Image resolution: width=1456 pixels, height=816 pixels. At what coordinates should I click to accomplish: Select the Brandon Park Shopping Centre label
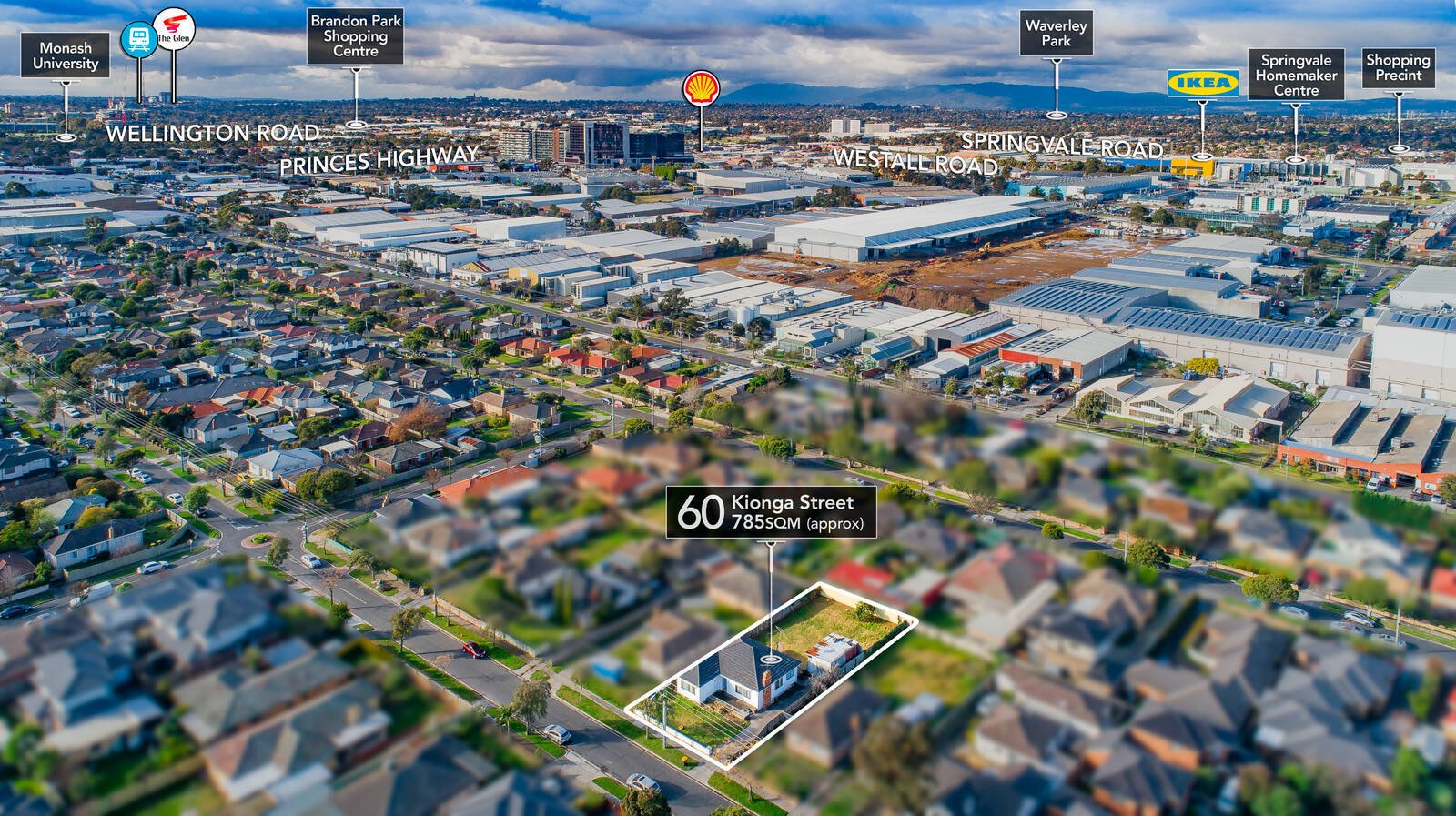[x=355, y=35]
